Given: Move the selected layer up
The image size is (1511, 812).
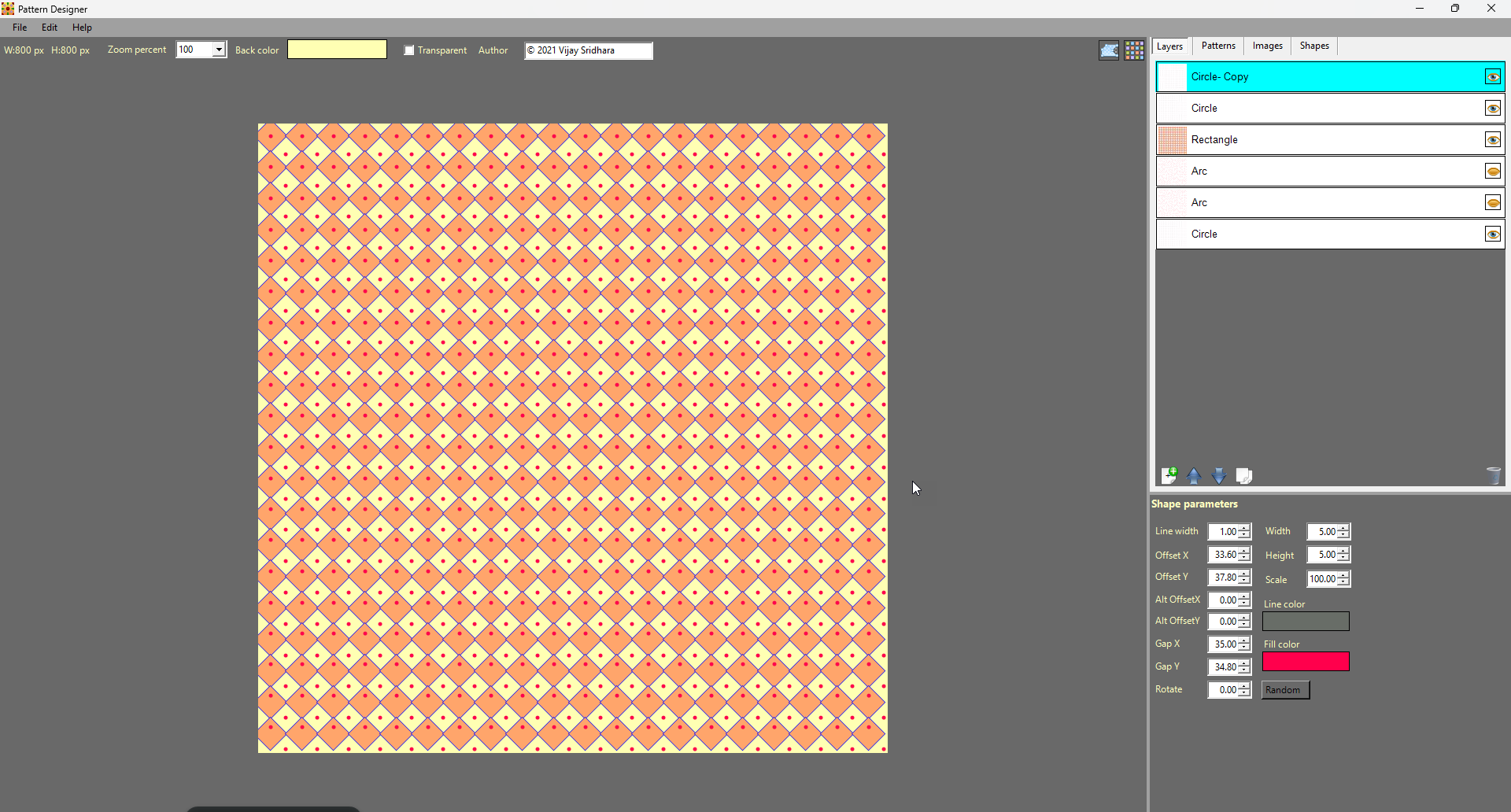Looking at the screenshot, I should click(1194, 476).
